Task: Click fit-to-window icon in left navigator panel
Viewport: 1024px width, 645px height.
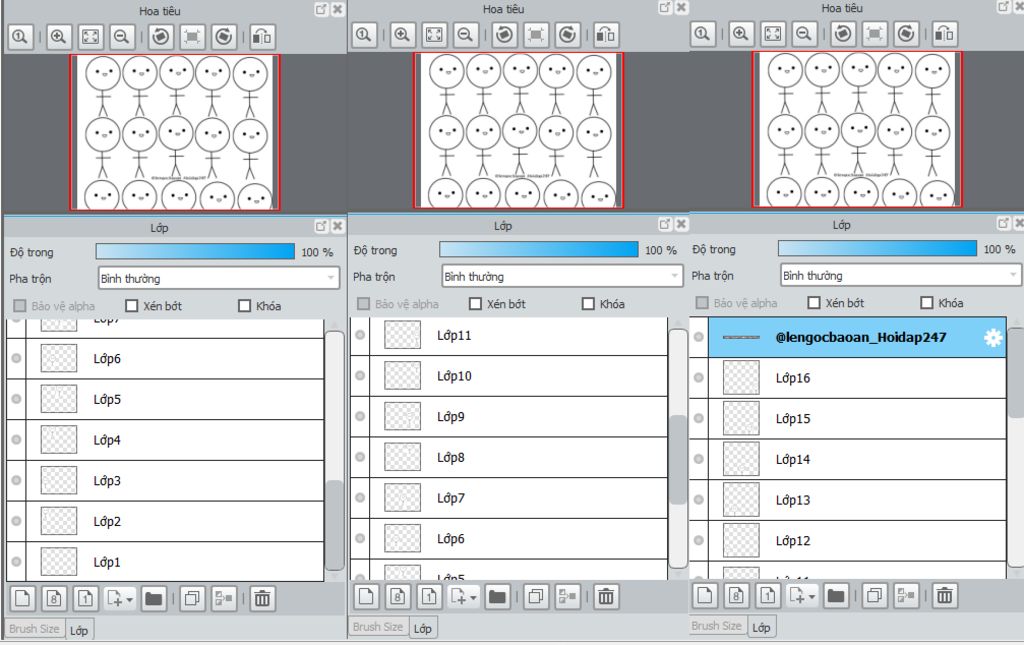Action: pos(90,37)
